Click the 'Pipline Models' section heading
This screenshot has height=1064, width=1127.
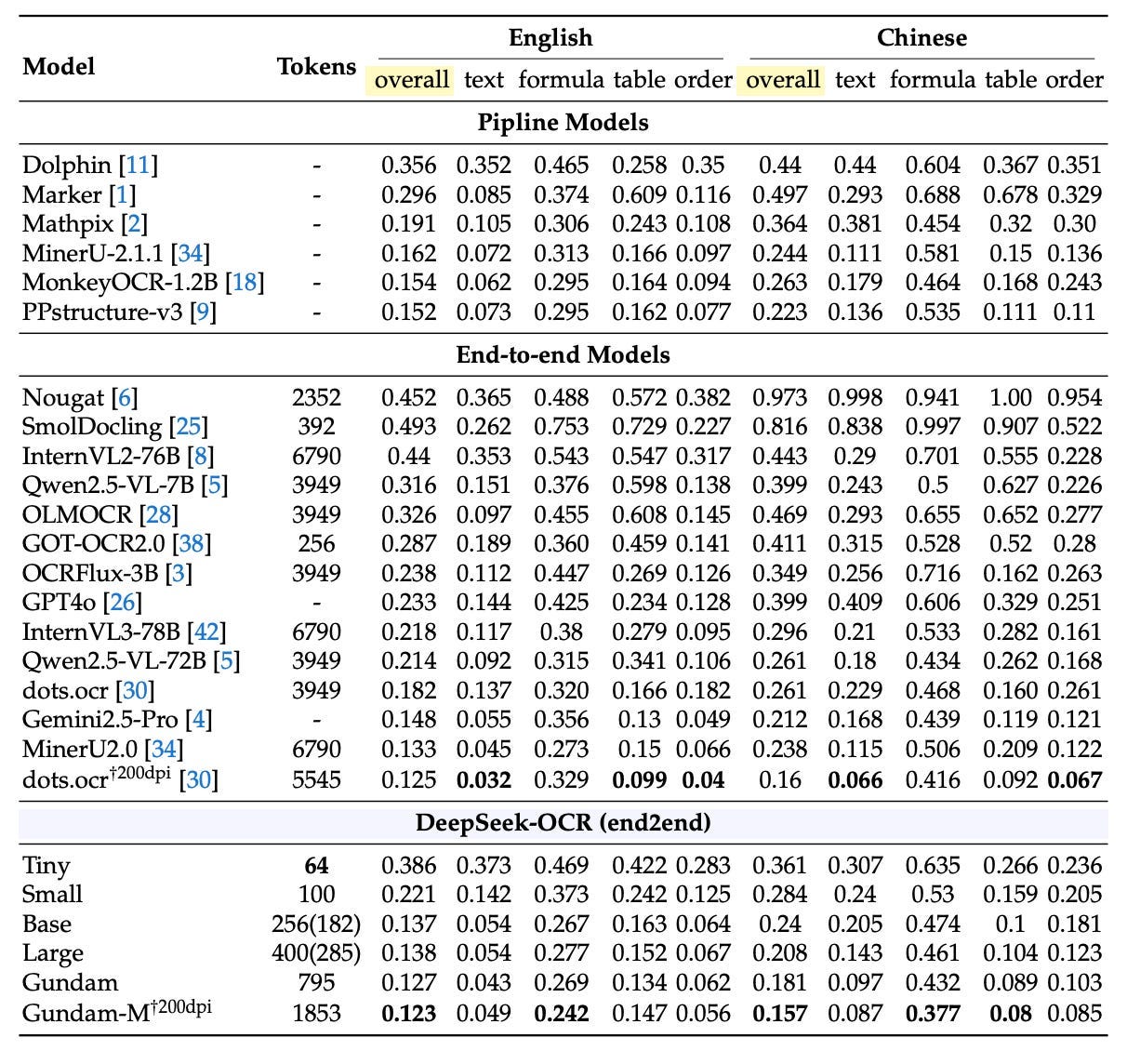[x=563, y=123]
